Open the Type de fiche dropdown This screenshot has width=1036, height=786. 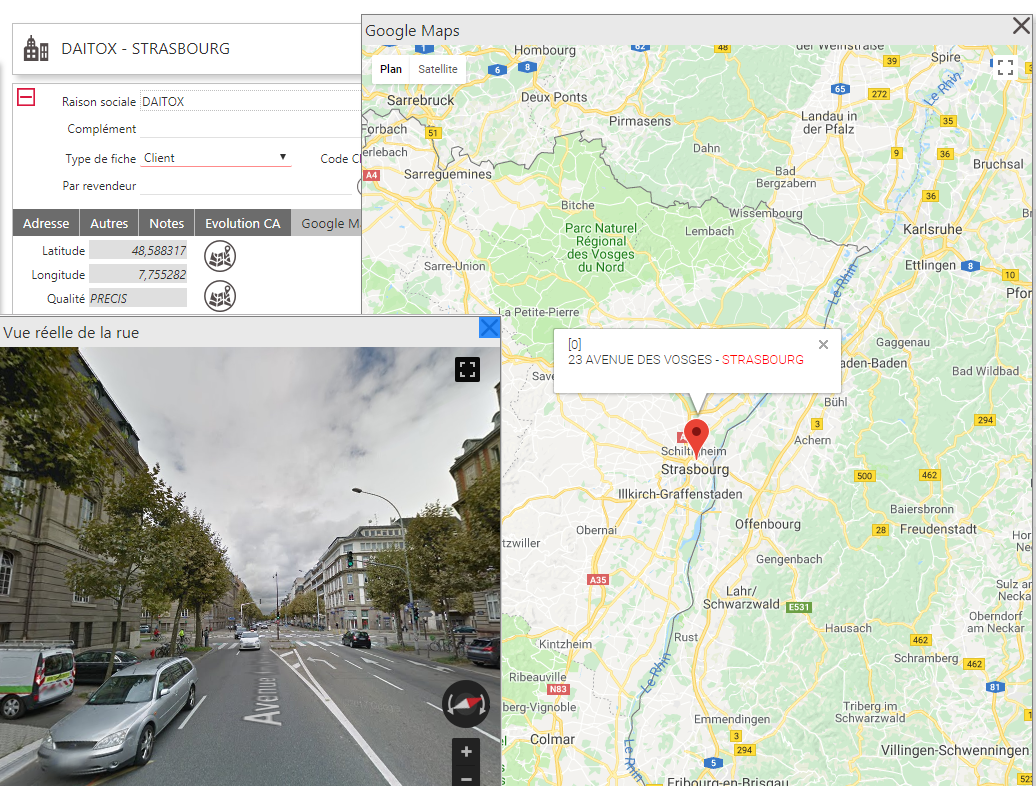[x=216, y=158]
